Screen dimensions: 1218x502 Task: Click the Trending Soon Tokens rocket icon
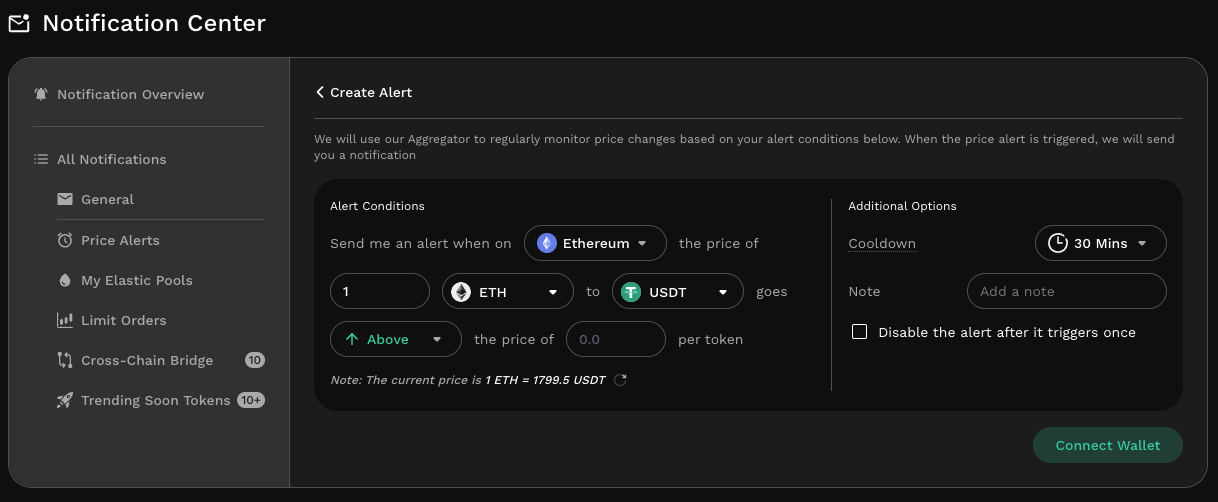coord(65,400)
